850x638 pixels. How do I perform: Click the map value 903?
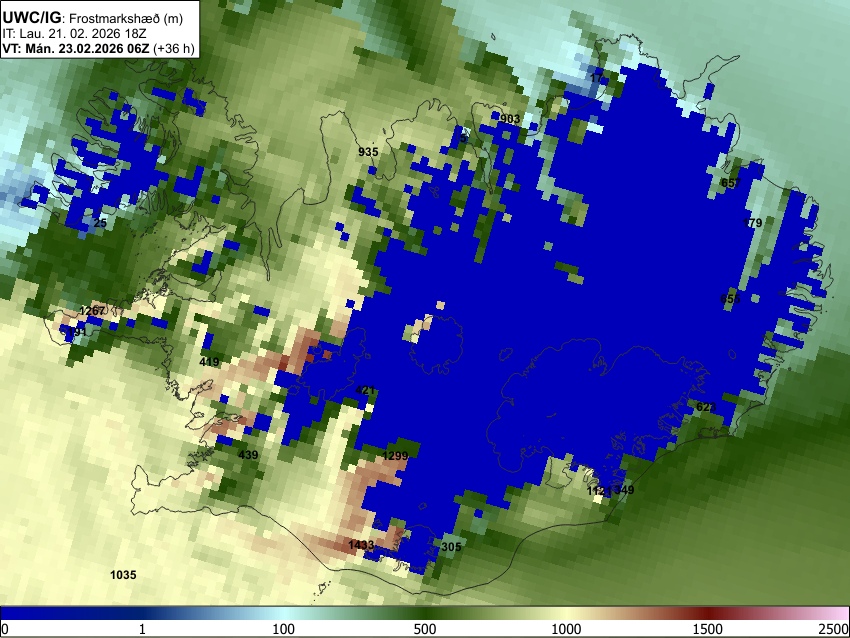pyautogui.click(x=510, y=119)
